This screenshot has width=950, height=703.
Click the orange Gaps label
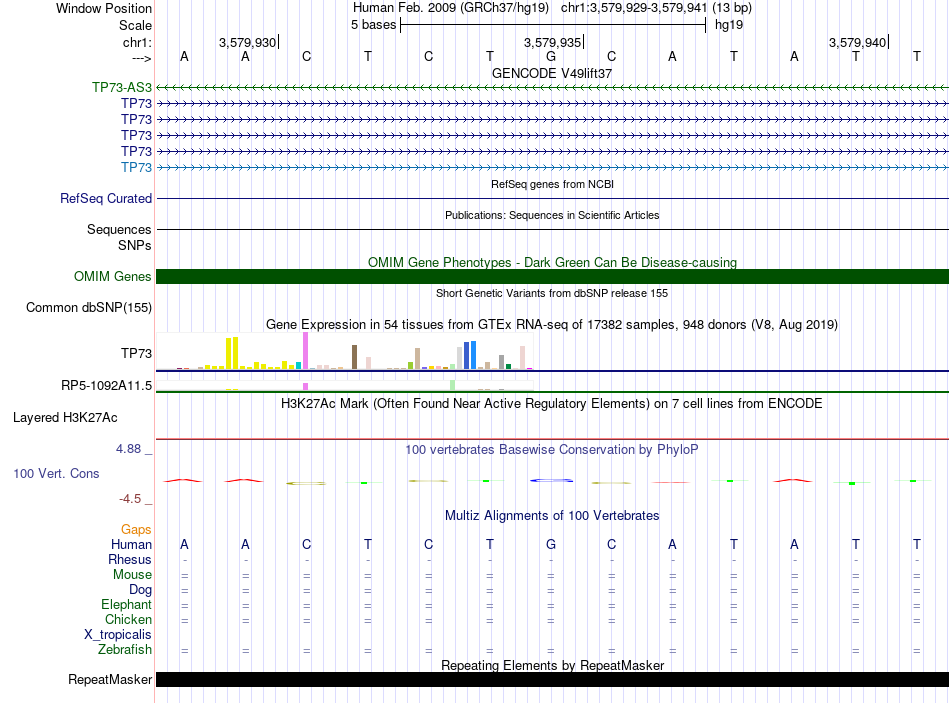(x=136, y=530)
